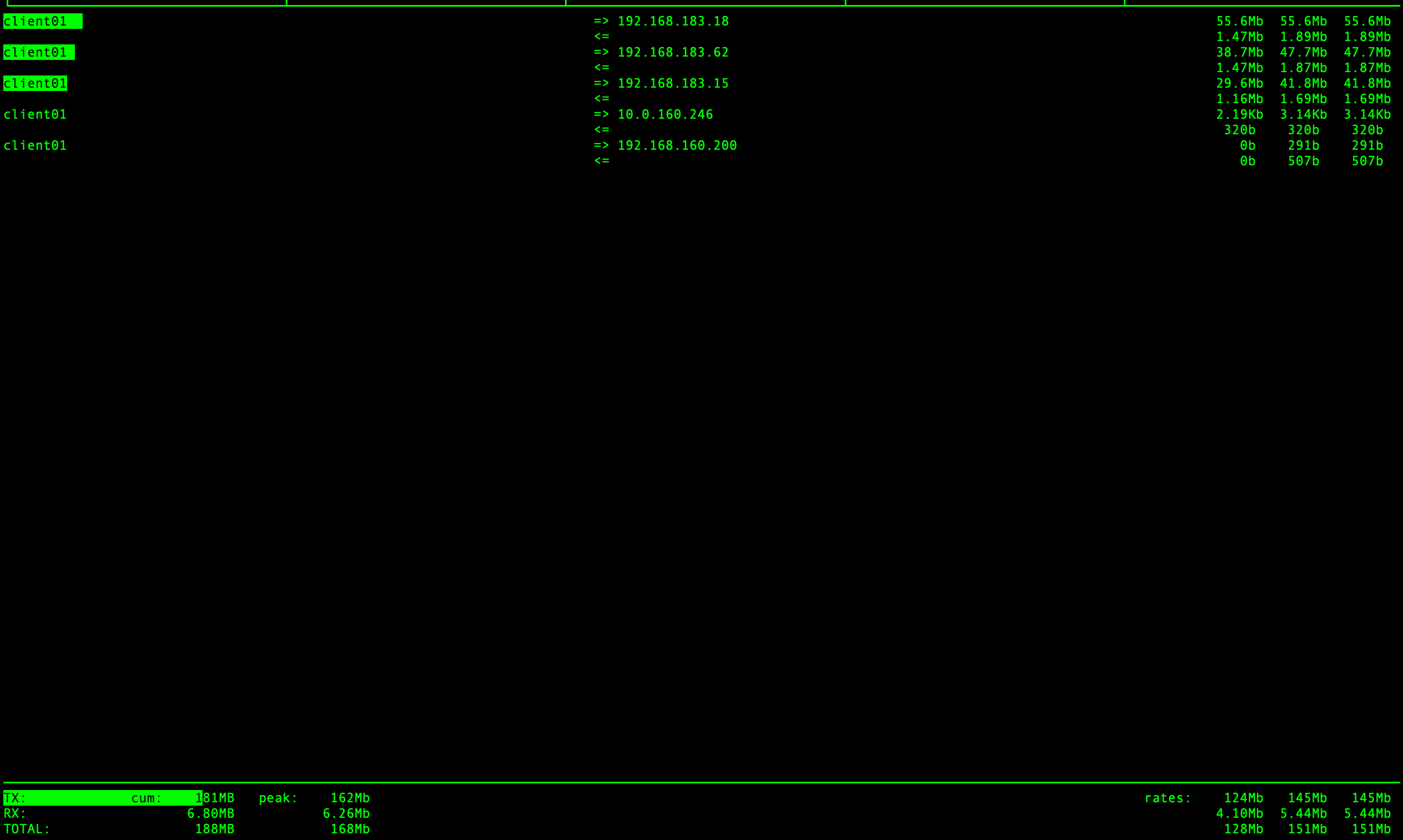Image resolution: width=1403 pixels, height=840 pixels.
Task: Select client01 in the 192.168.183.62 row
Action: click(35, 53)
